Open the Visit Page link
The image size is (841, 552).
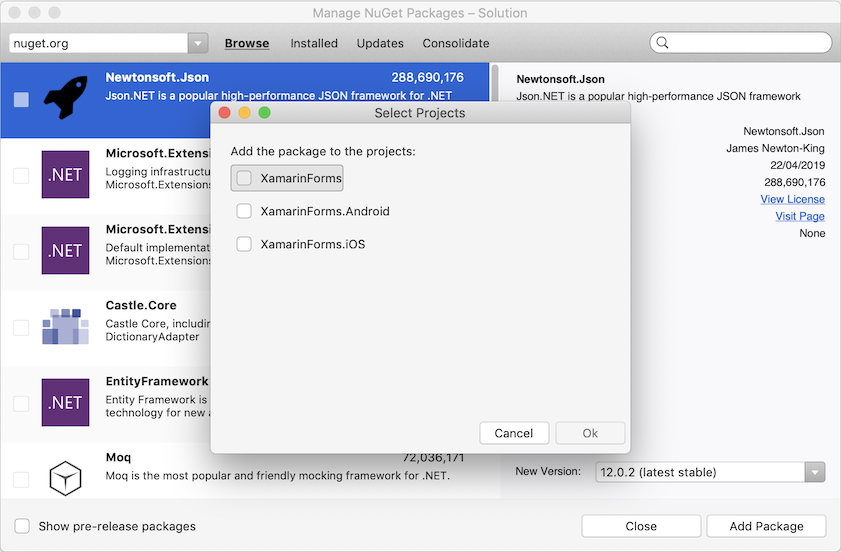(800, 216)
